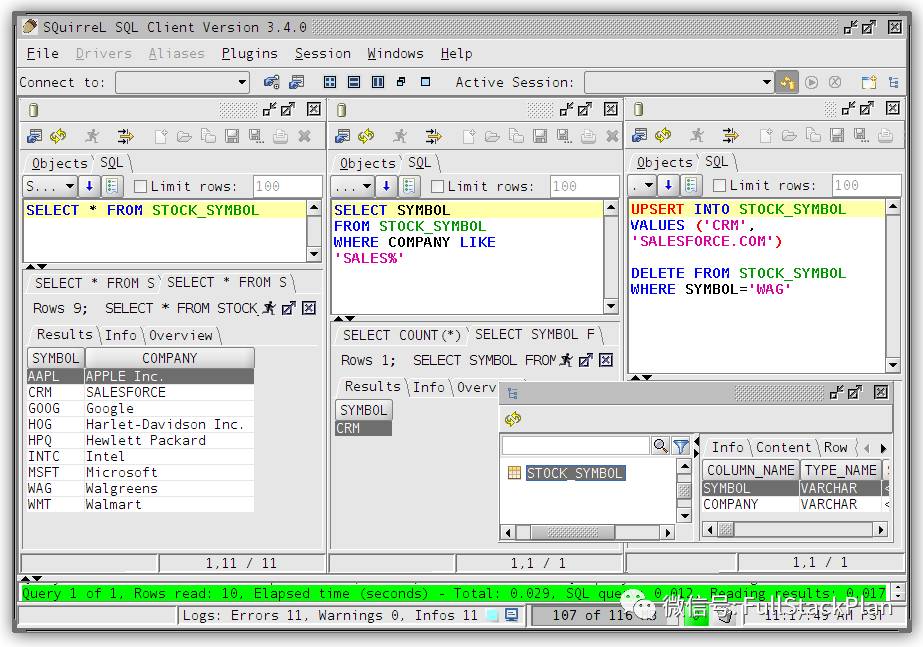Click the magnifier find icon in object tree
This screenshot has height=647, width=923.
coord(661,445)
